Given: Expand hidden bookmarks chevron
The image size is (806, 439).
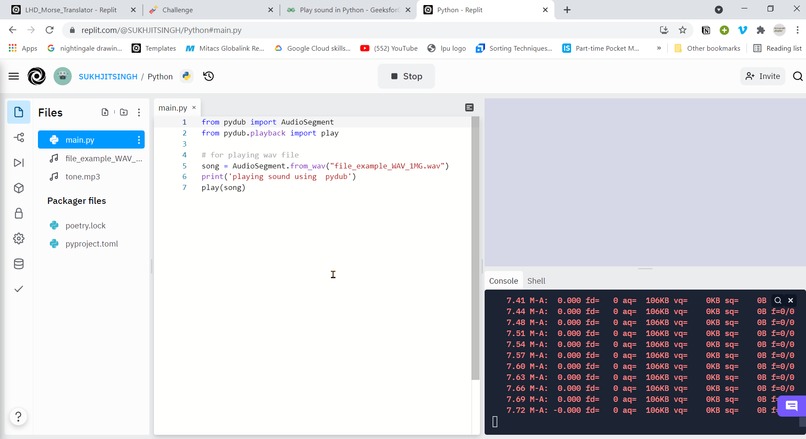Looking at the screenshot, I should tap(658, 48).
